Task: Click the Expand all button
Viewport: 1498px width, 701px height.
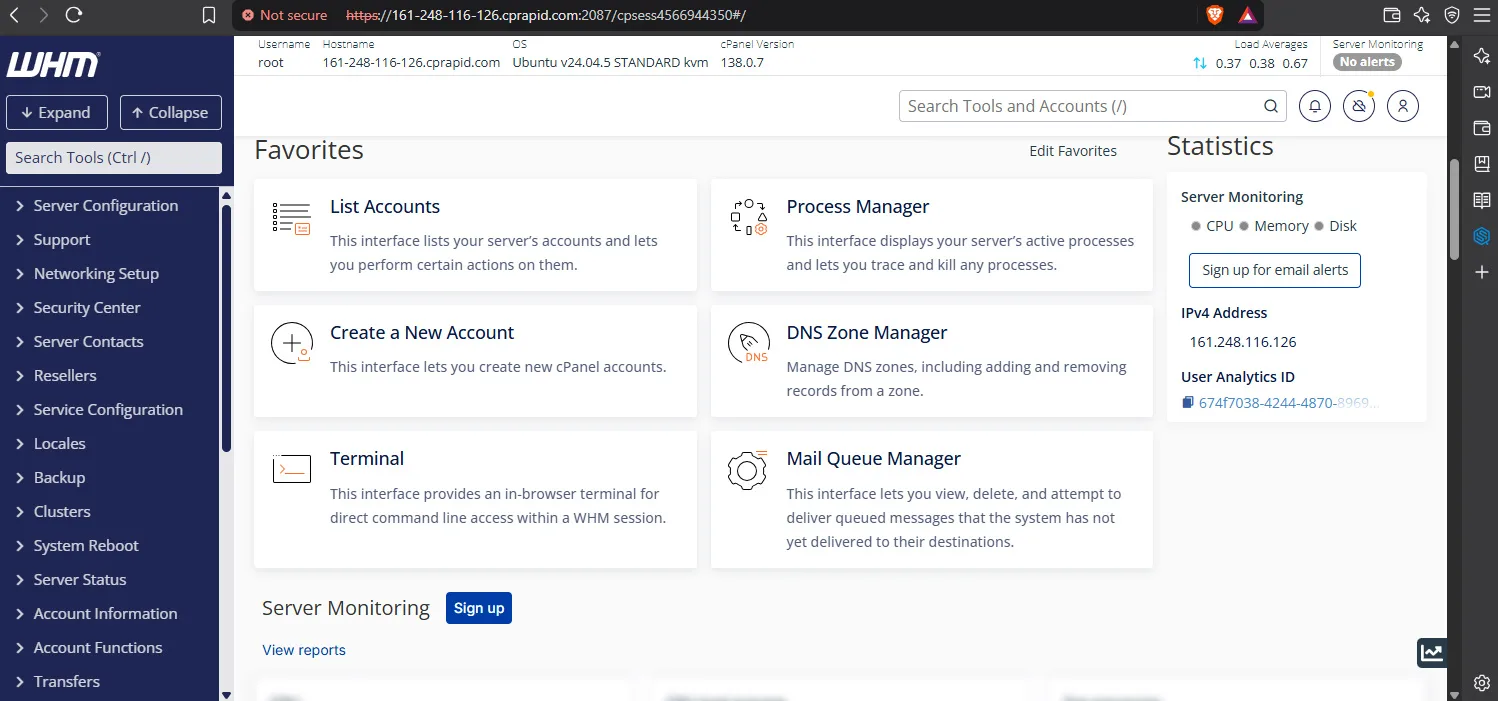Action: 56,113
